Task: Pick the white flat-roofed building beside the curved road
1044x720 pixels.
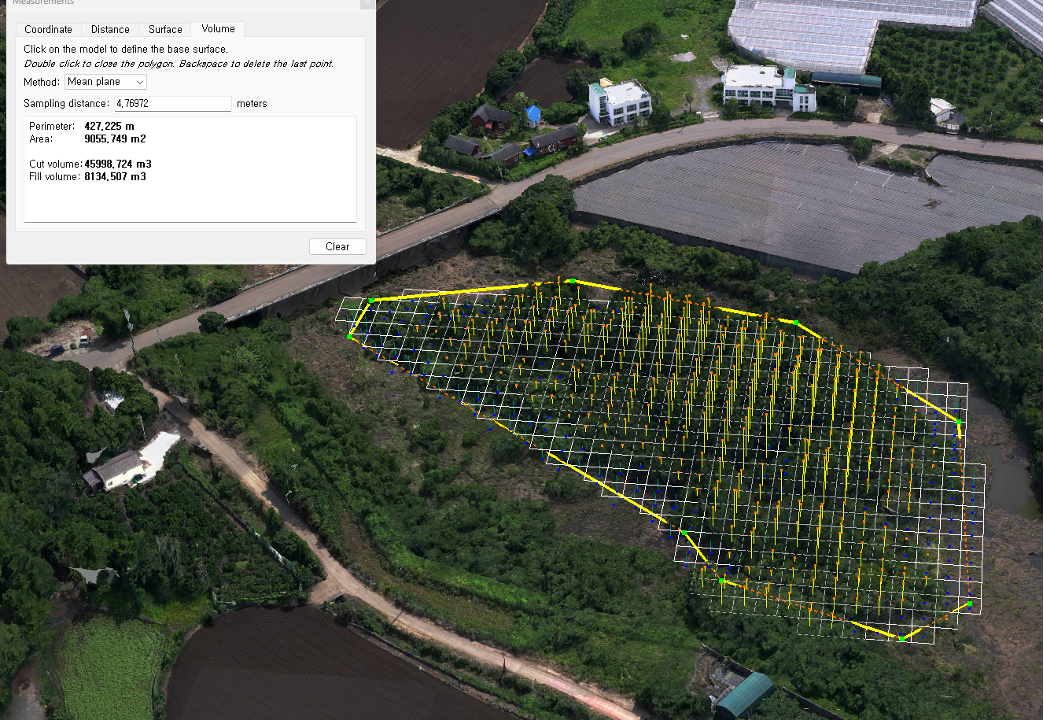Action: [x=620, y=101]
